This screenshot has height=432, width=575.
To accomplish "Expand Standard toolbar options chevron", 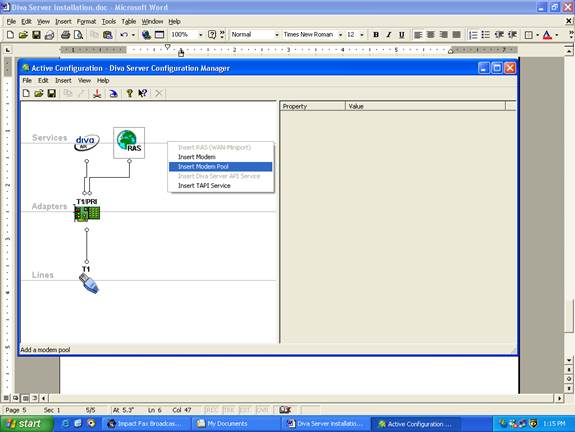I will point(223,35).
